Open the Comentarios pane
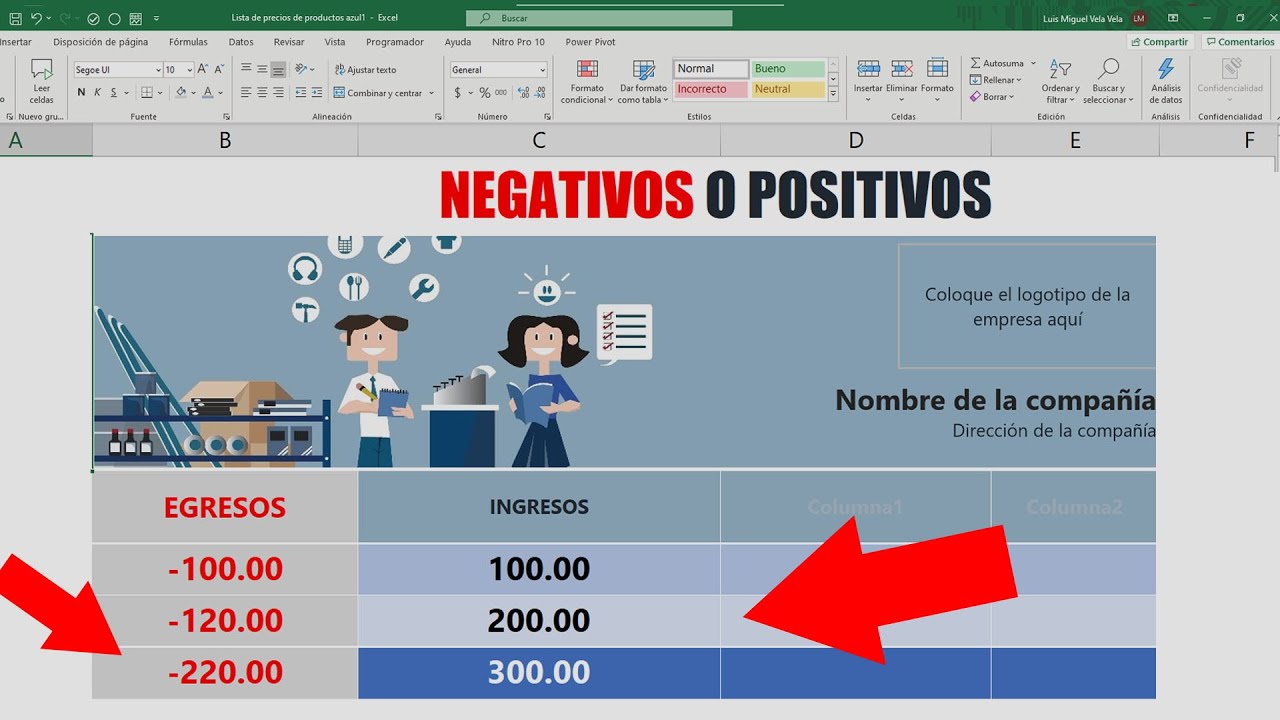 tap(1240, 42)
